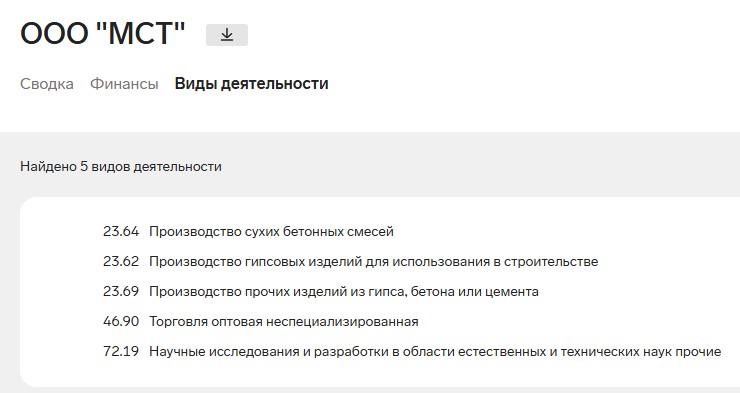The width and height of the screenshot is (740, 393).
Task: Open Торговля оптовая неспециализированная entry
Action: [x=284, y=322]
